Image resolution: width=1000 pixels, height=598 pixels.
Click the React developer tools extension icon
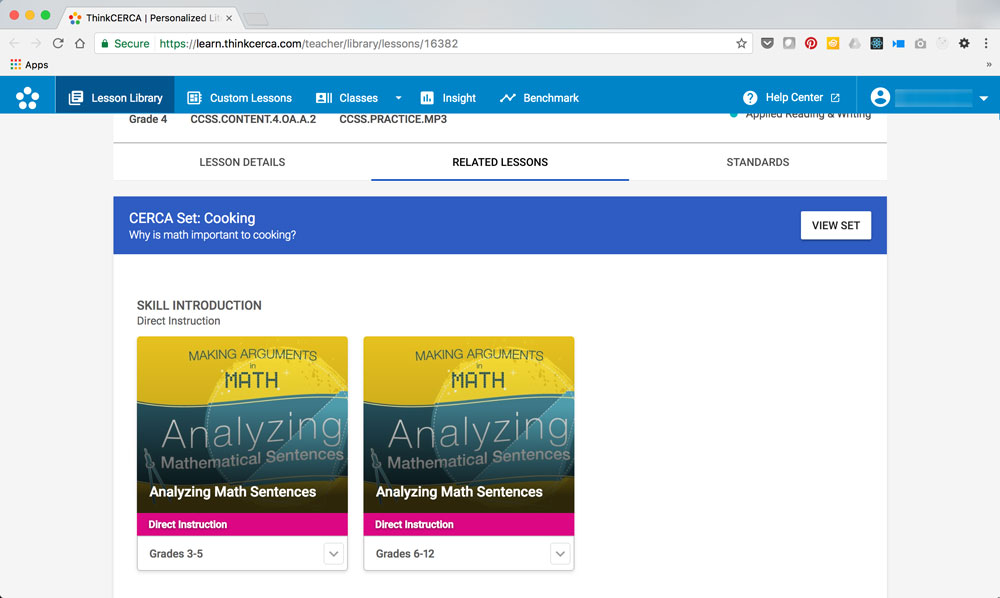point(876,43)
